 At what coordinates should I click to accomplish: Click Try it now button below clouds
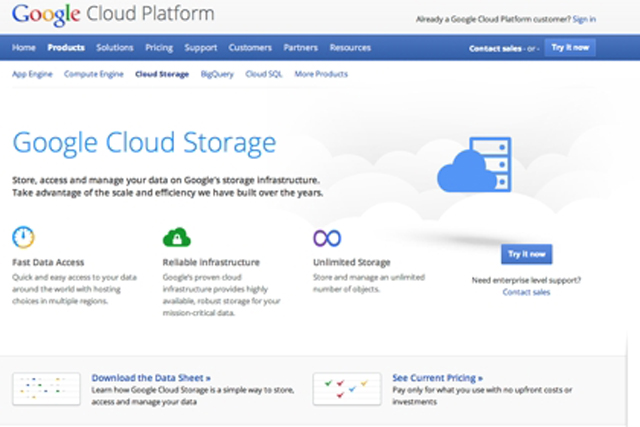(527, 254)
